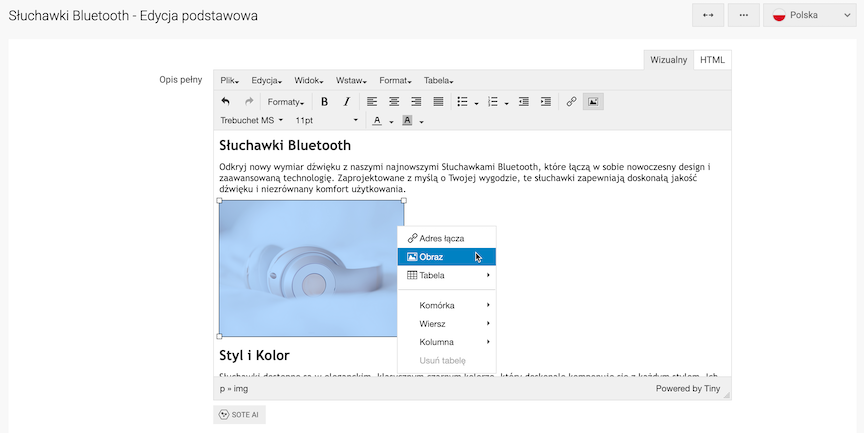Toggle italic formatting
The width and height of the screenshot is (864, 433).
346,101
